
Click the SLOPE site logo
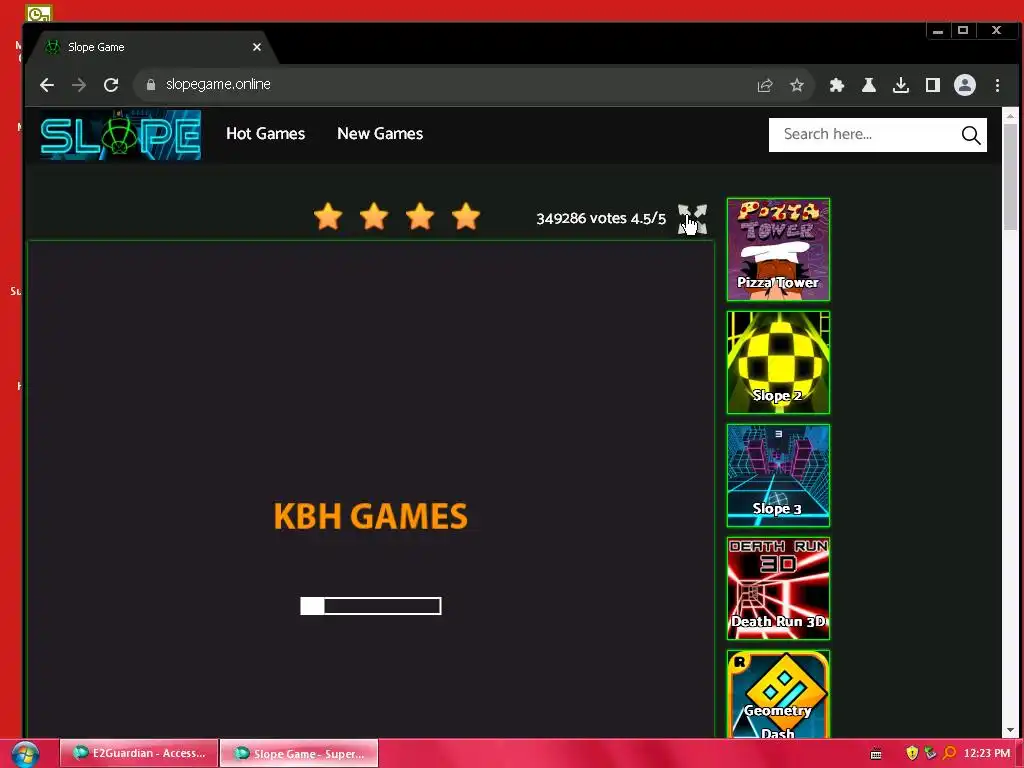(121, 135)
